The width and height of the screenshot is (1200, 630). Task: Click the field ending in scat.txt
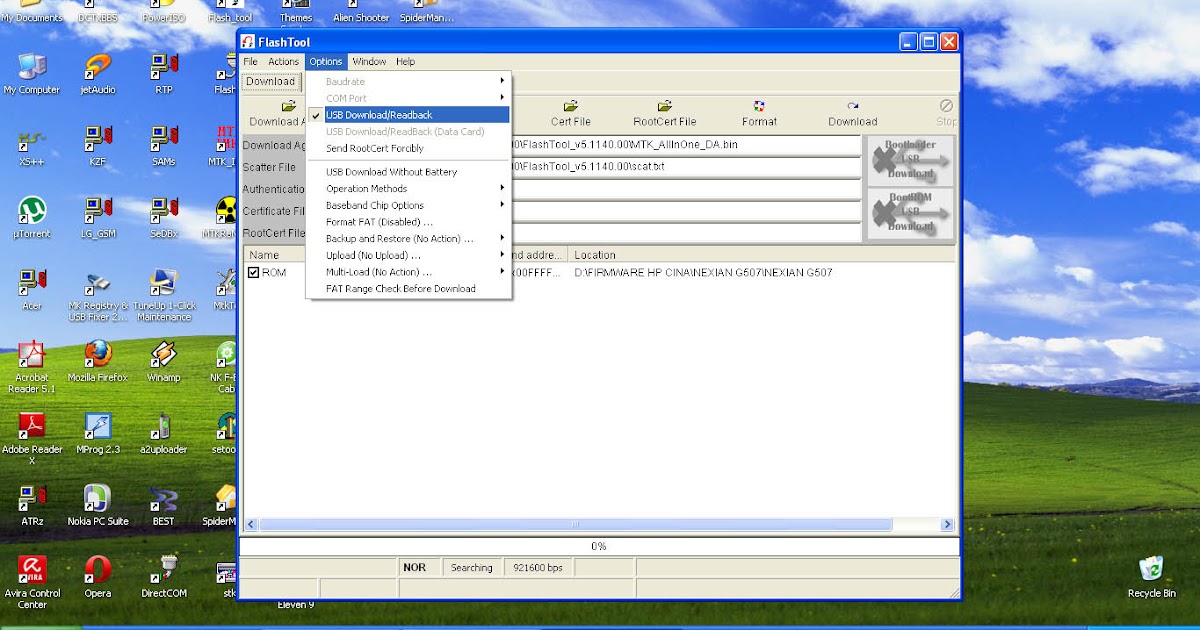coord(685,167)
